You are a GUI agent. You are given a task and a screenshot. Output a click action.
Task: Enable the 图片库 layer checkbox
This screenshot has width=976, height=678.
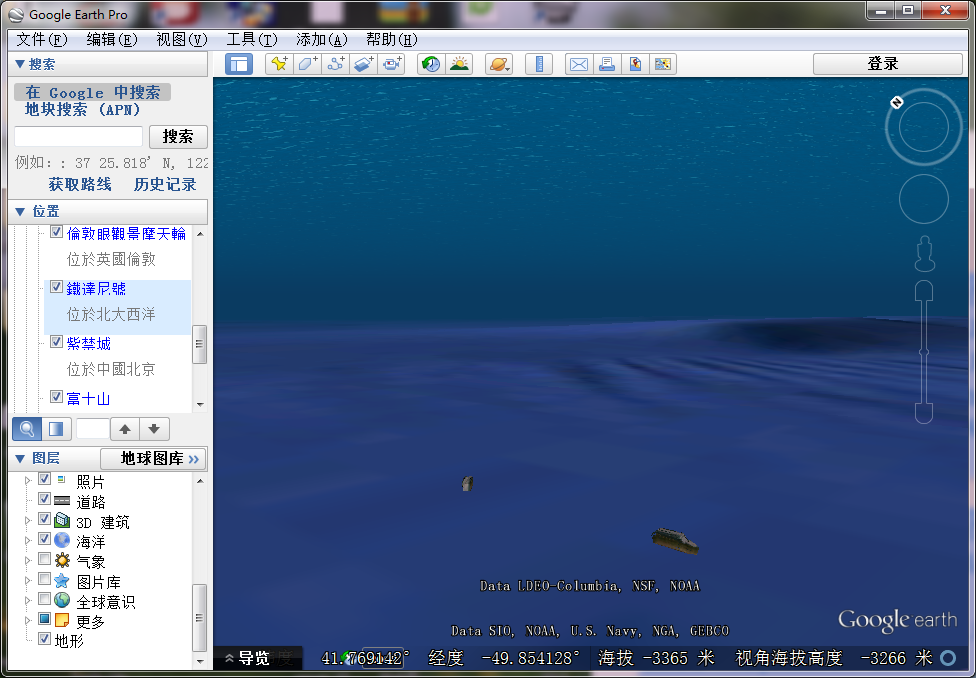point(44,579)
